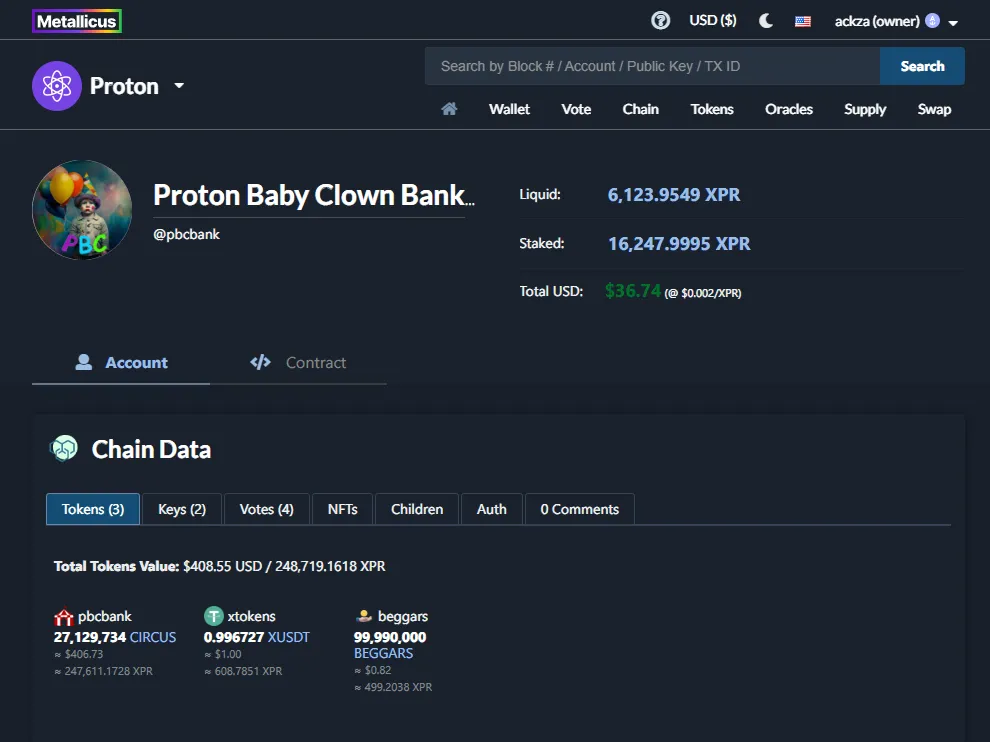Click the ≈ $406.73 value
Viewport: 990px width, 742px height.
click(78, 654)
